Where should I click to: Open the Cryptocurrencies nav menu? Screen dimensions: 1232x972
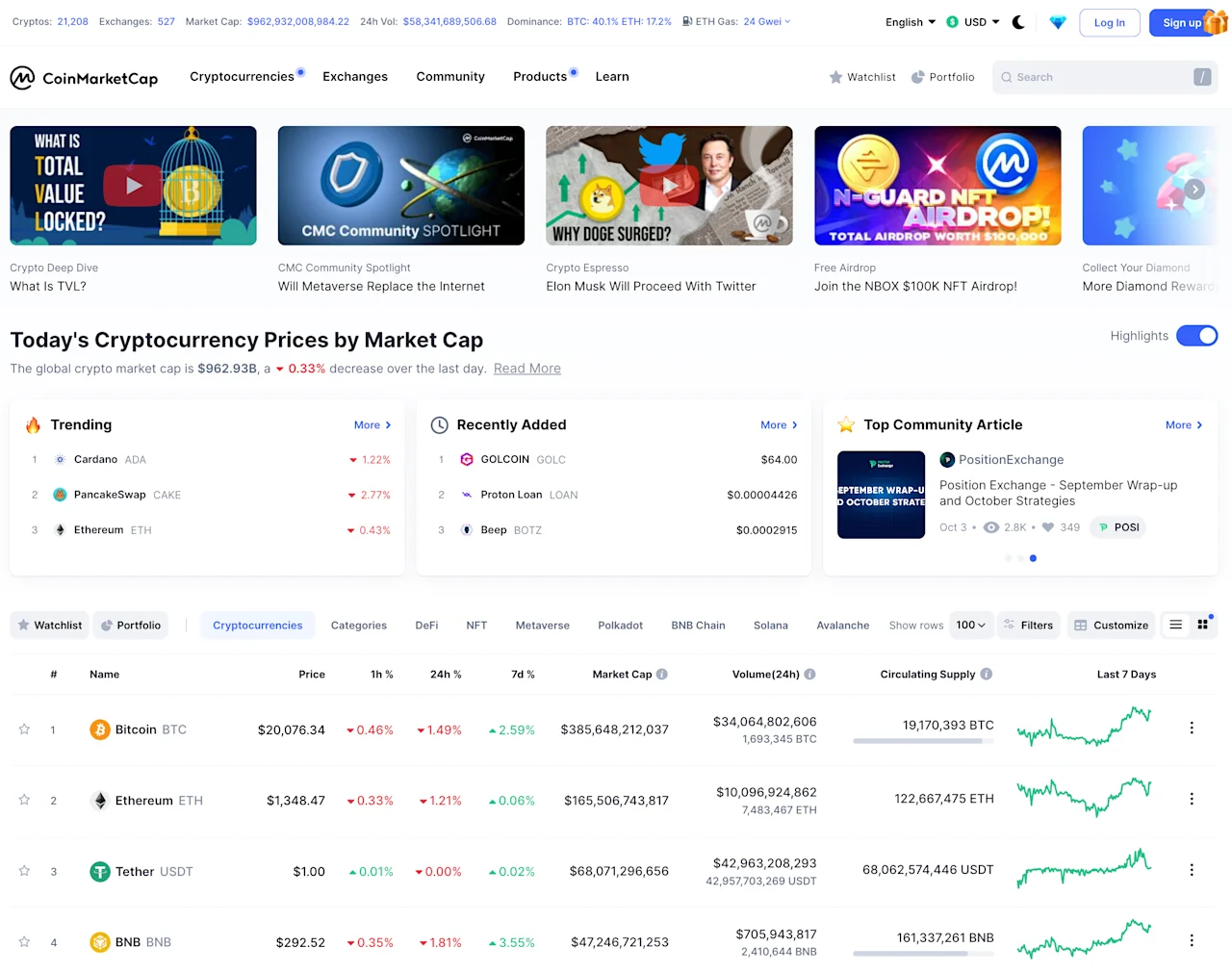tap(242, 77)
